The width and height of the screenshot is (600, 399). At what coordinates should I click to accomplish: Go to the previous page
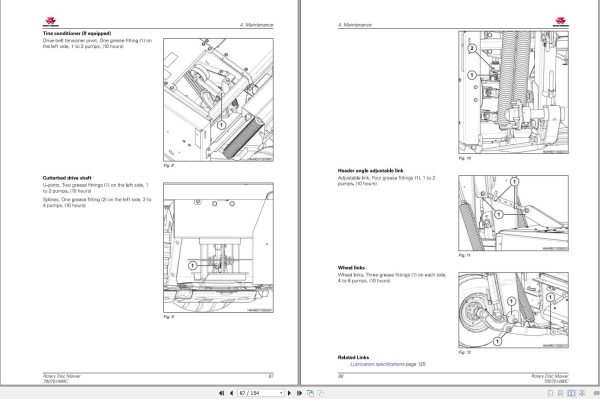[x=231, y=393]
